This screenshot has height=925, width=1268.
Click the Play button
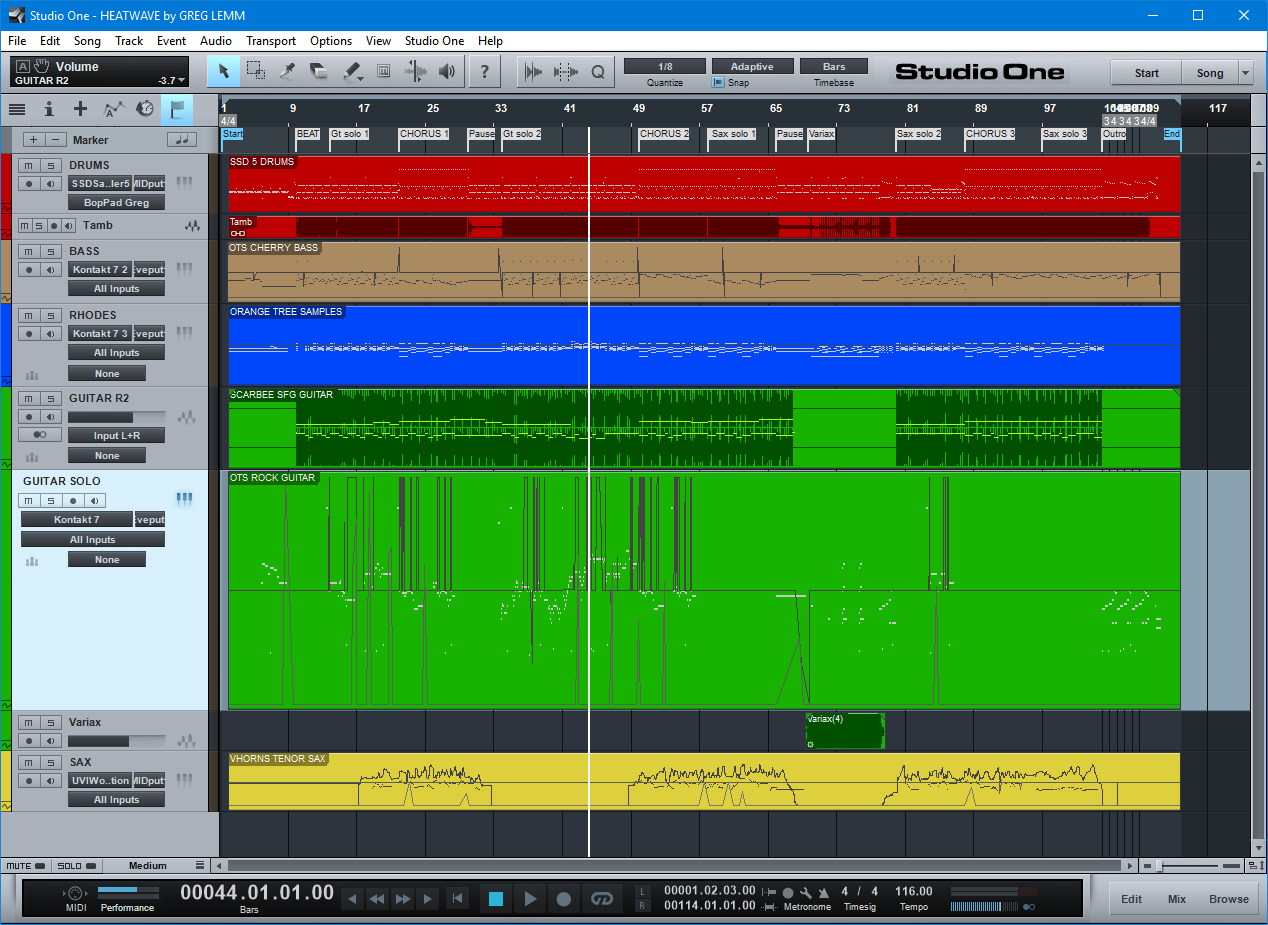531,899
